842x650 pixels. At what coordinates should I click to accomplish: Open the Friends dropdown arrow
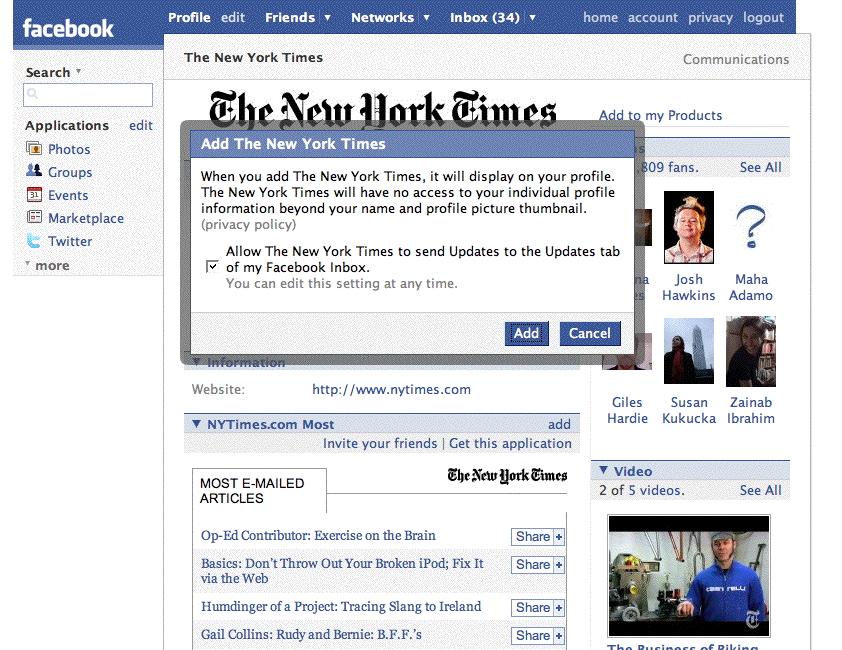pos(327,18)
